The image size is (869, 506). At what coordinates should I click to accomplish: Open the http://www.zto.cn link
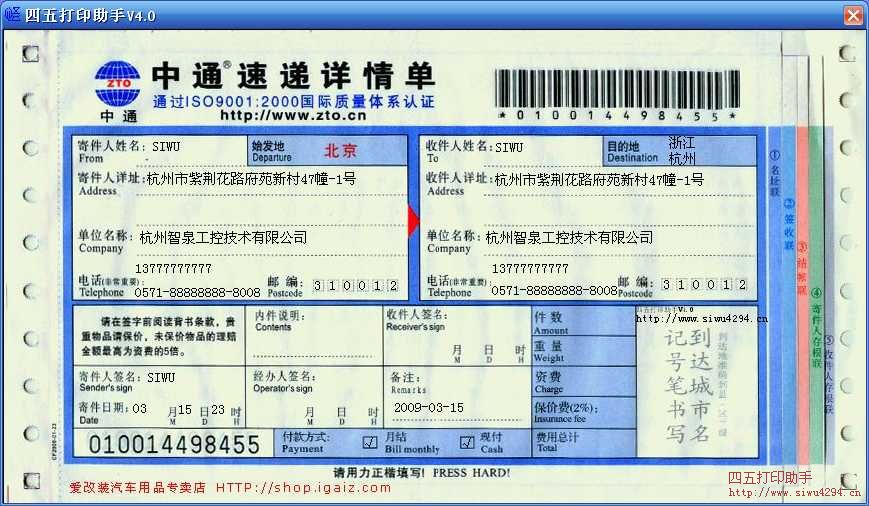(293, 115)
